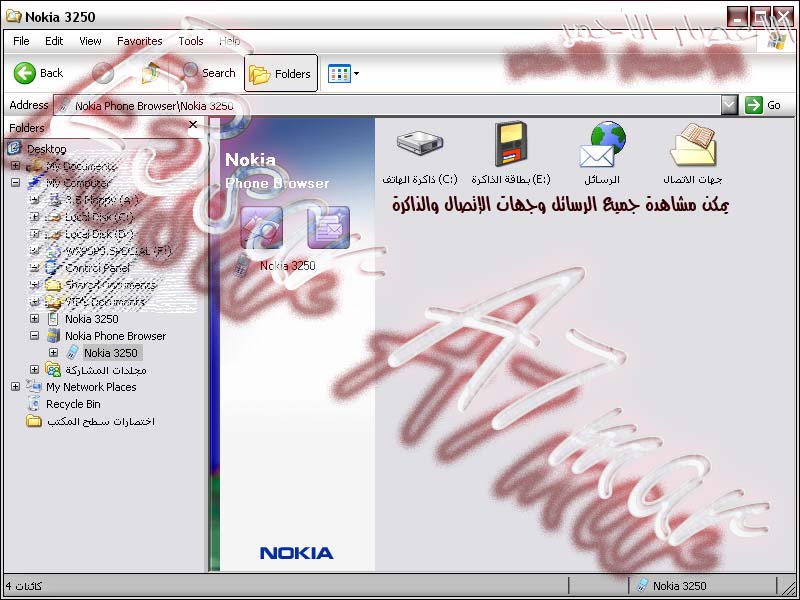The image size is (800, 600).
Task: Click the Nokia Phone Browser tree icon
Action: tap(53, 336)
